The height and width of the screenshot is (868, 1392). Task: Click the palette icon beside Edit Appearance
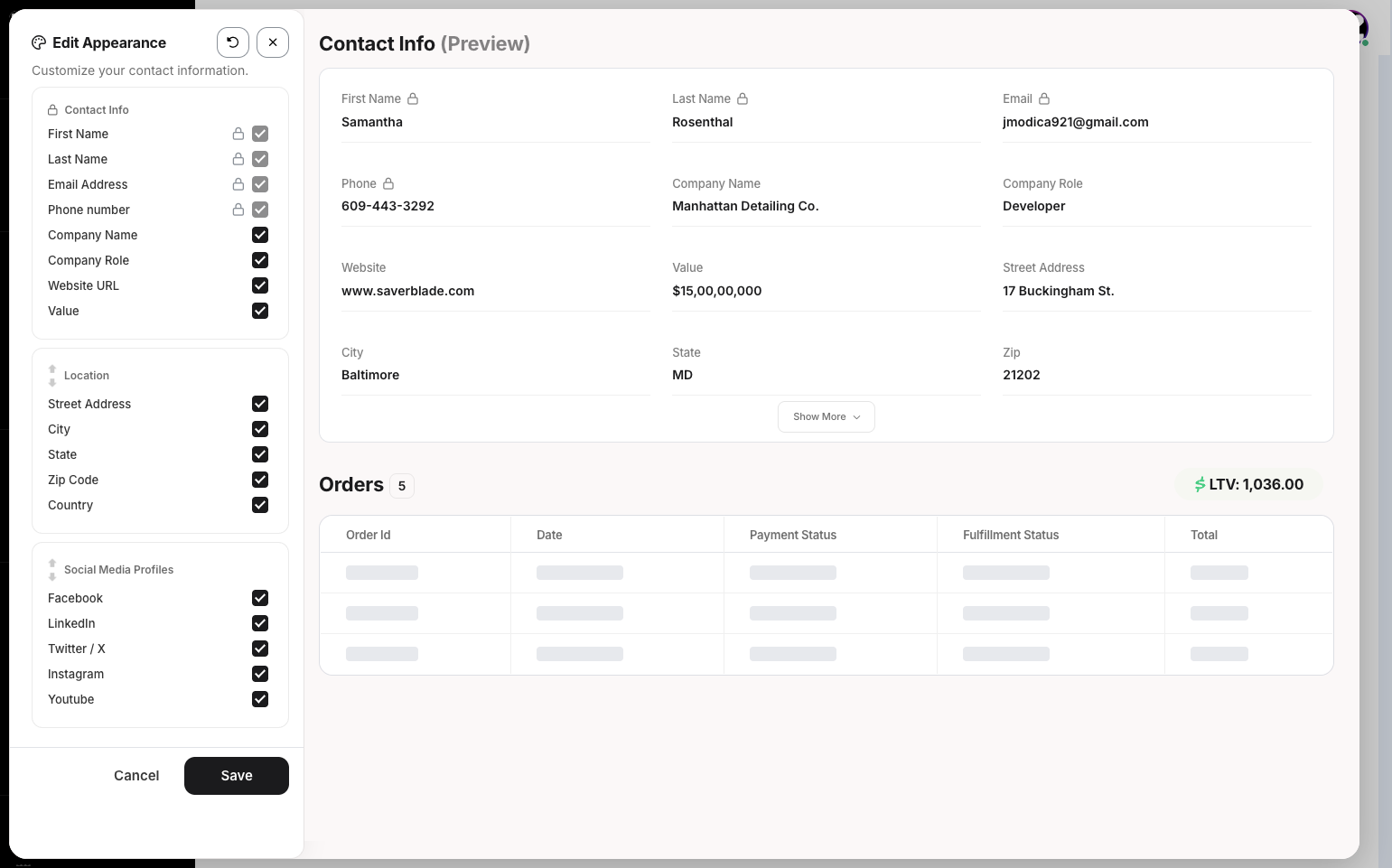tap(39, 42)
